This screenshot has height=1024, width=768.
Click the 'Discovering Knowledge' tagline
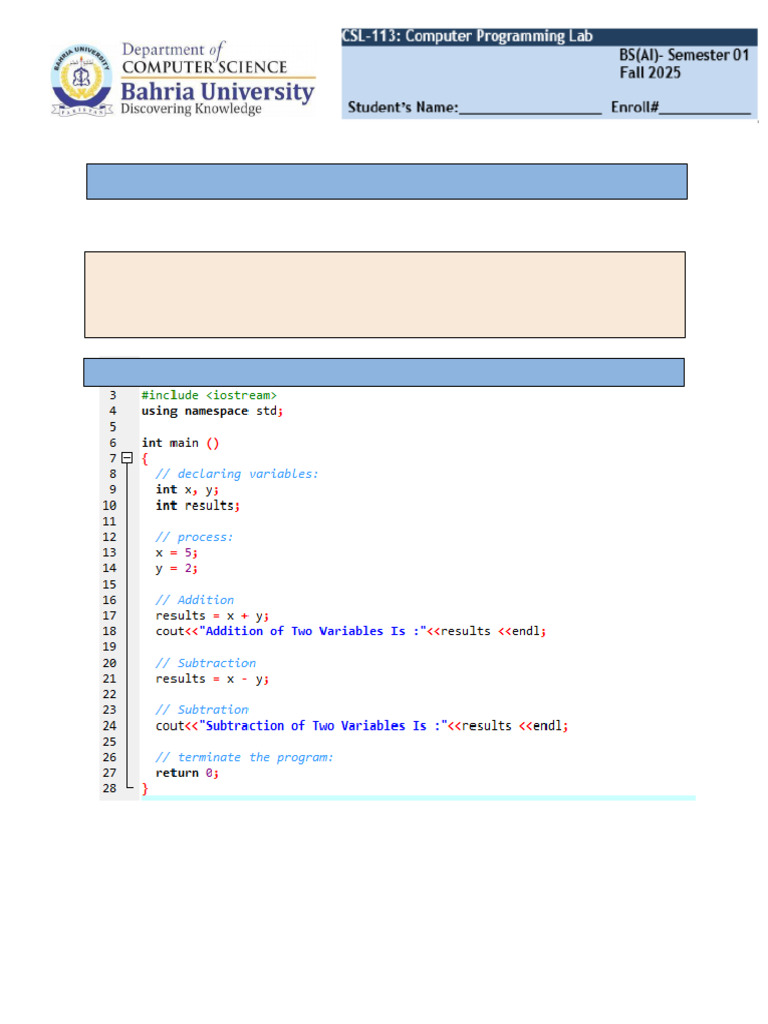click(191, 109)
